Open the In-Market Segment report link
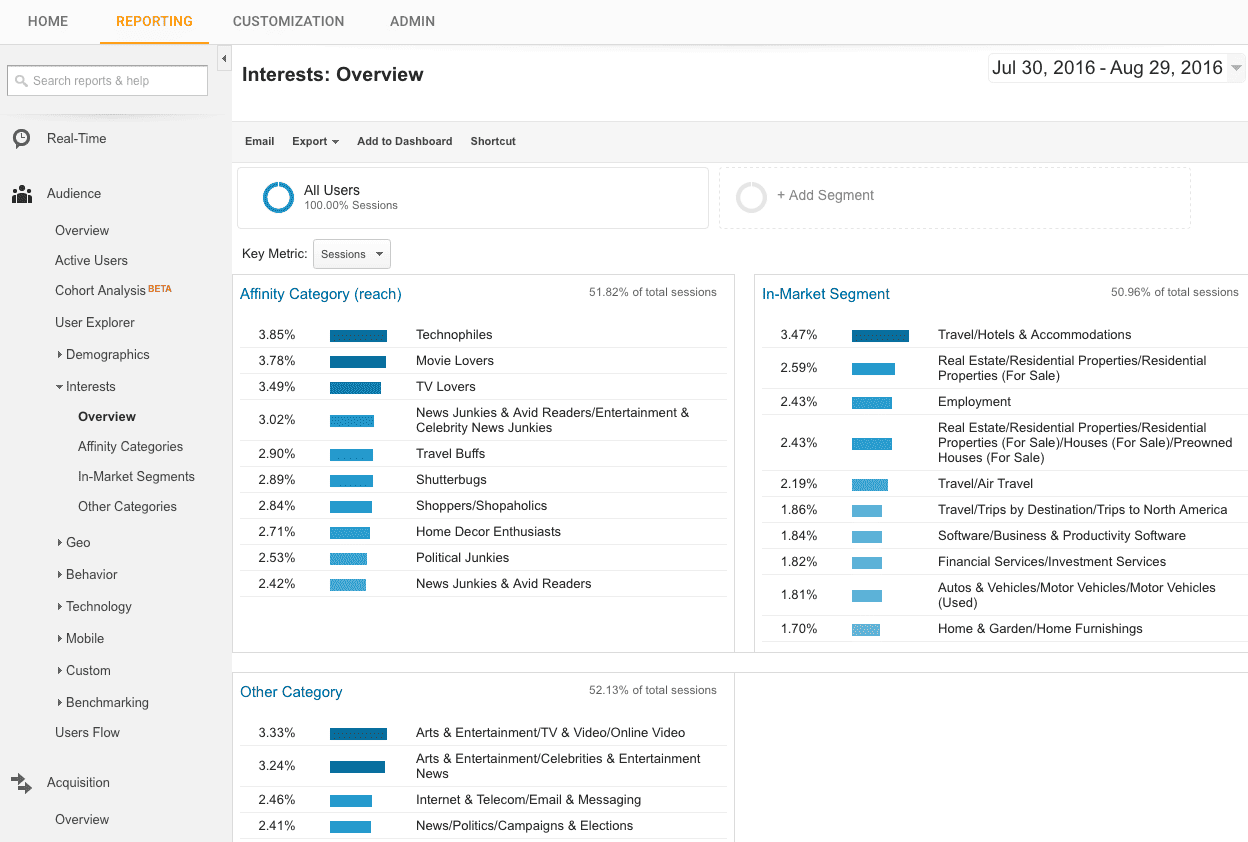Screen dimensions: 1248x842 point(825,294)
